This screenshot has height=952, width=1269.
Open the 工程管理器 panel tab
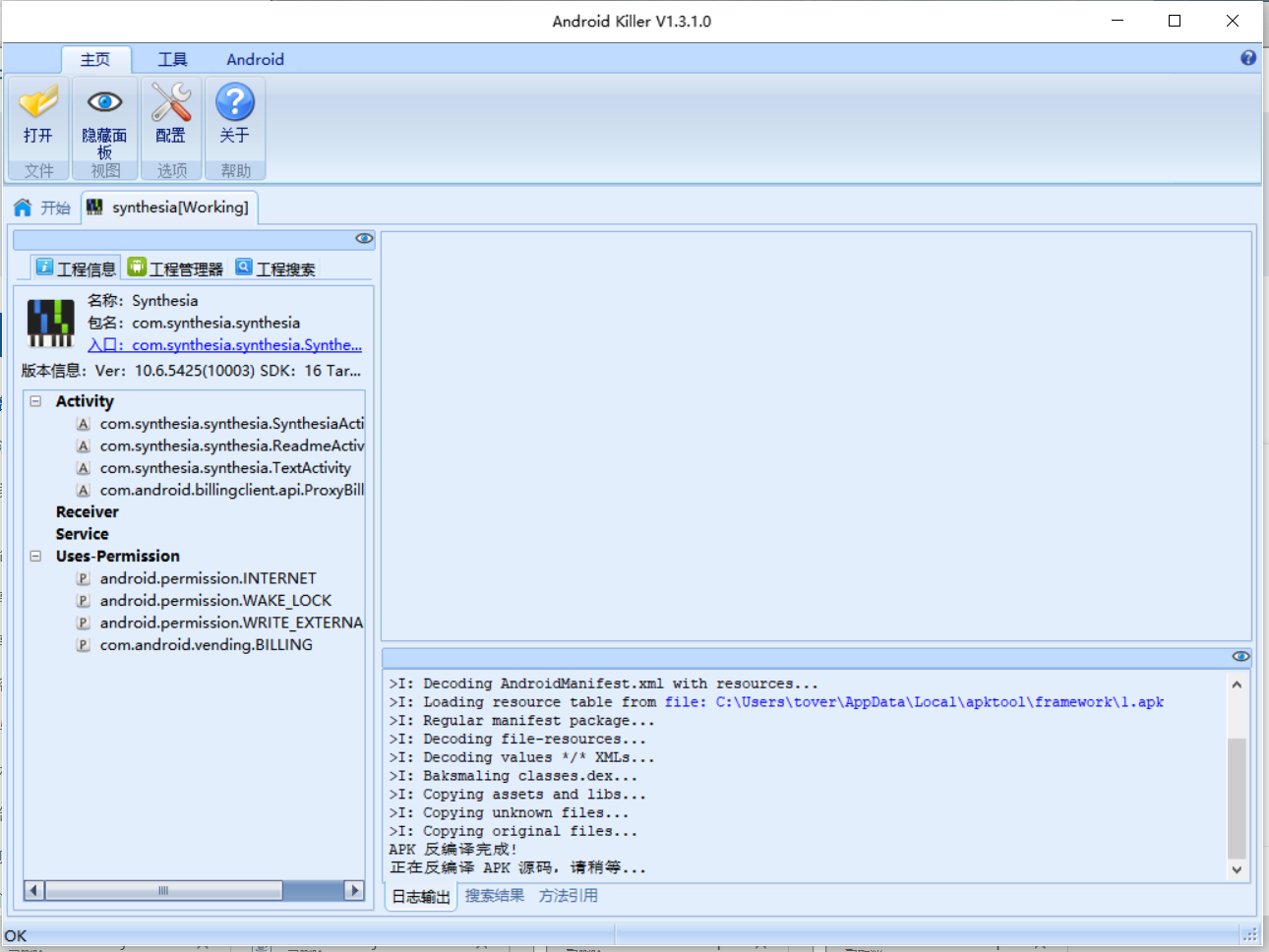click(x=176, y=268)
